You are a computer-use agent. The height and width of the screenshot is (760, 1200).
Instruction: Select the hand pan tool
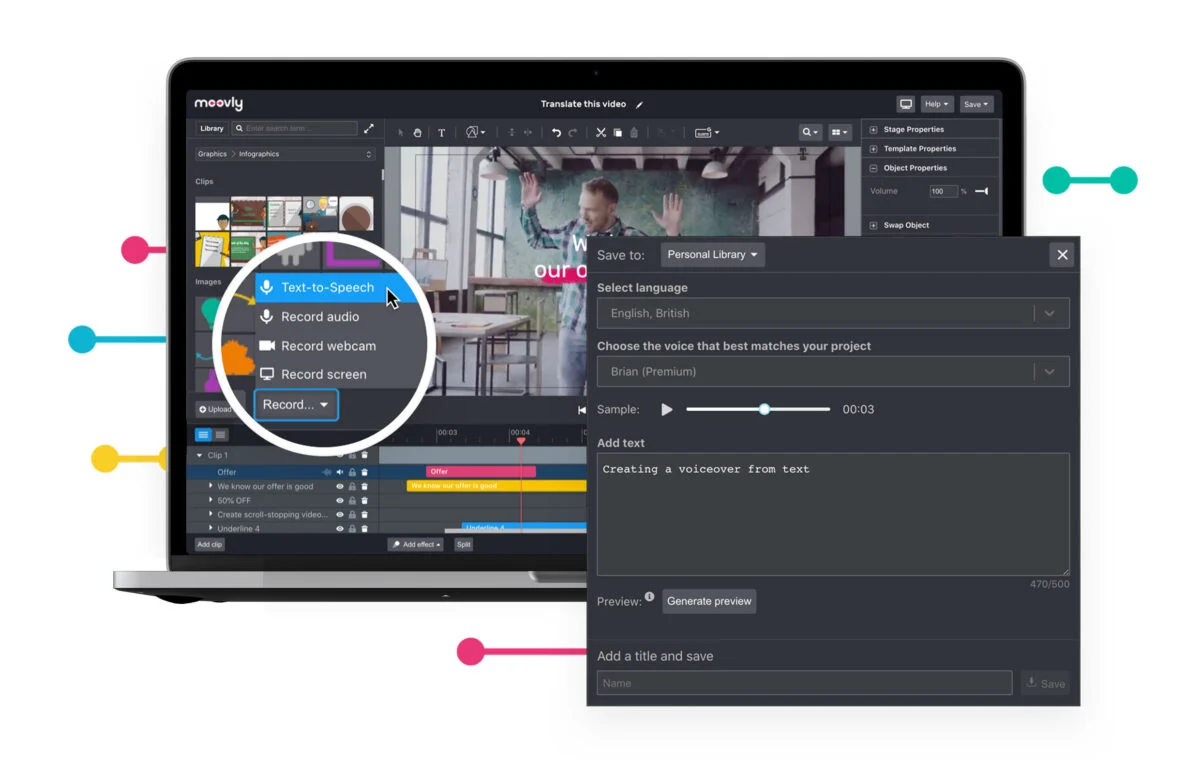pos(417,132)
